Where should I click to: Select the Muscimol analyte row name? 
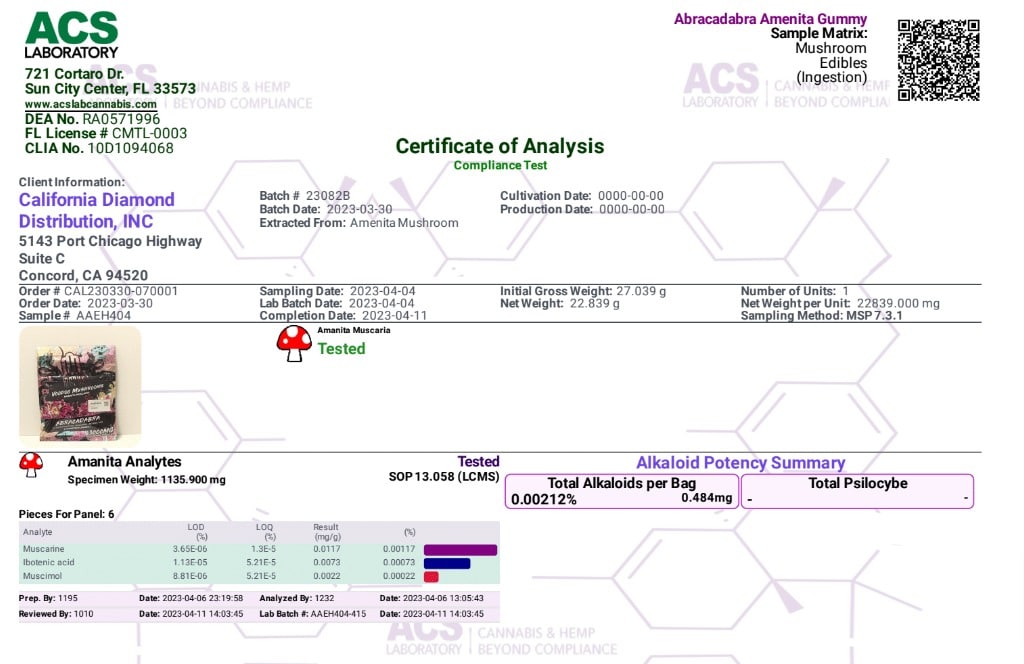coord(42,576)
